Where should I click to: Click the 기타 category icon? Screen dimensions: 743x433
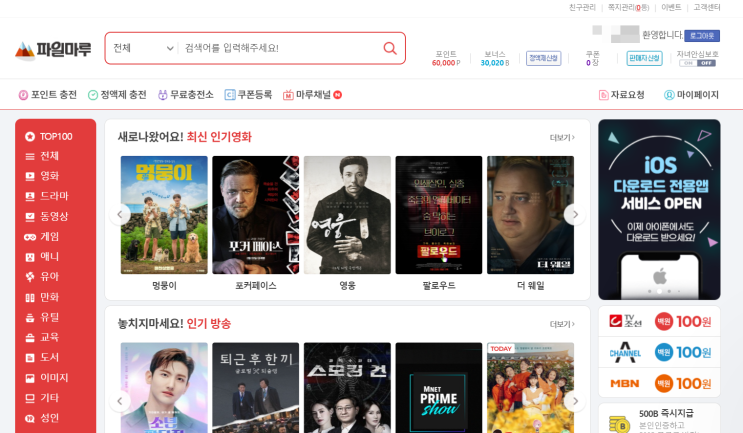30,398
